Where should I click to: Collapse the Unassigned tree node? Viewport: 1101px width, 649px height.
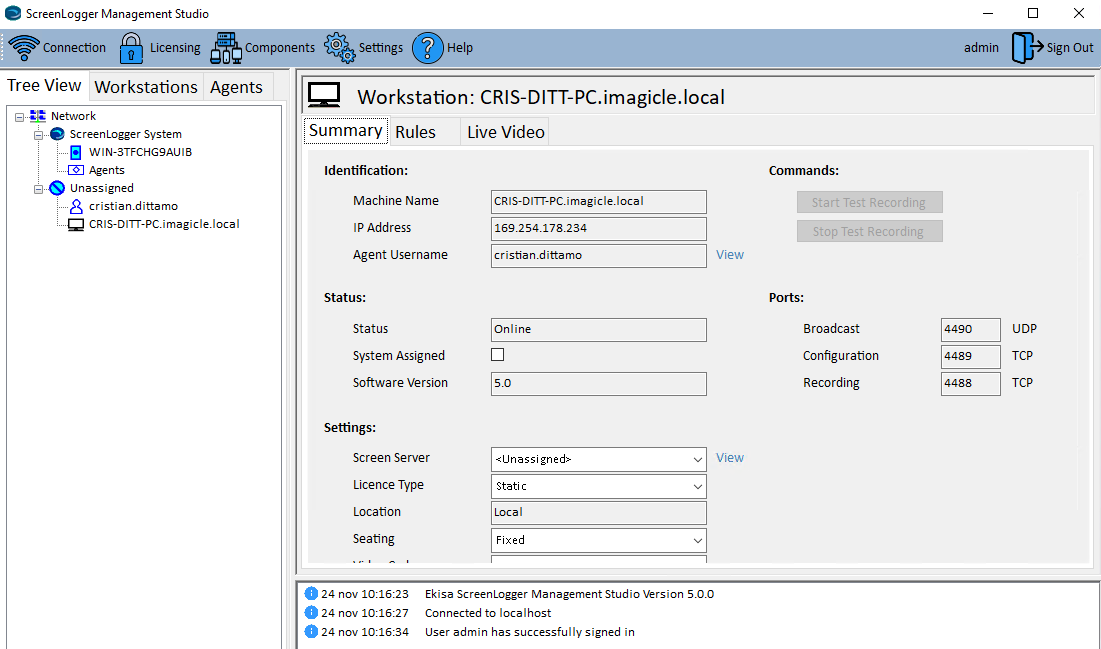coord(39,188)
